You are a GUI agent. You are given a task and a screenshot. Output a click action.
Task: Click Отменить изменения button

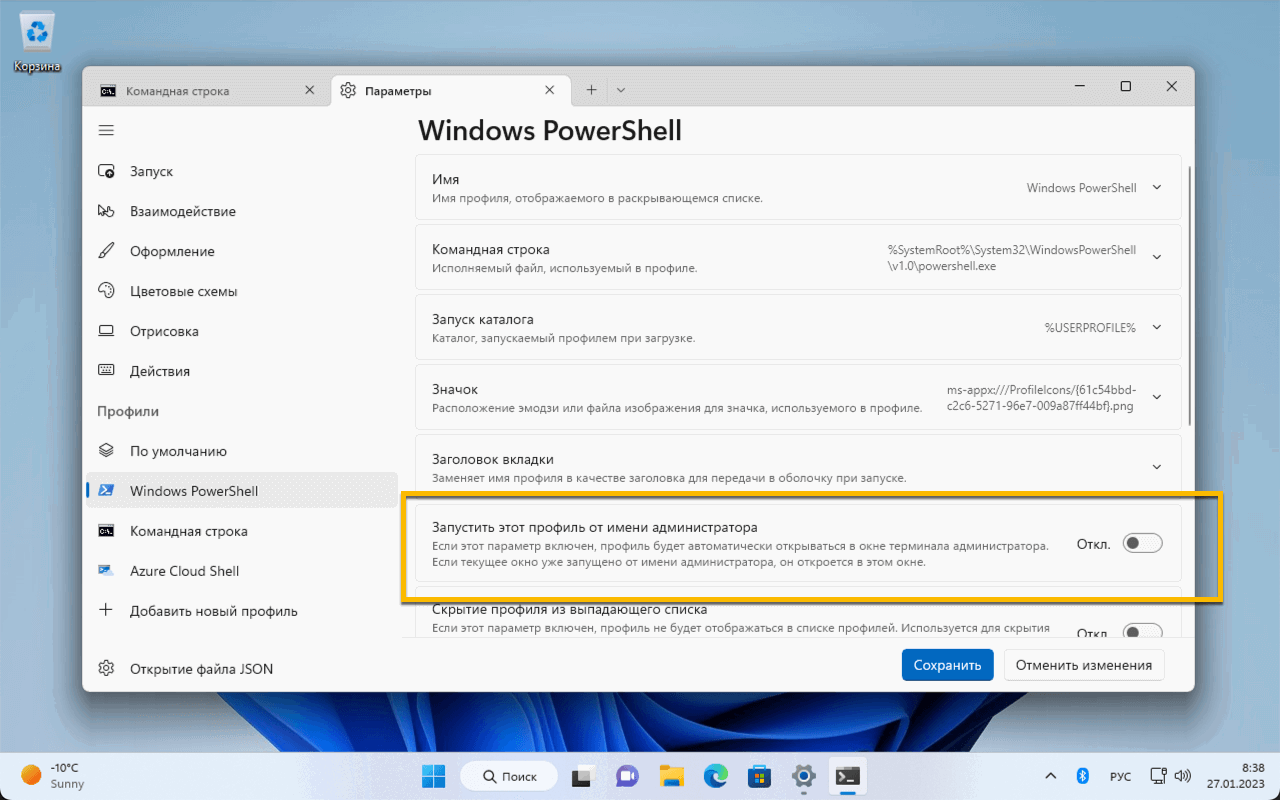[x=1084, y=665]
